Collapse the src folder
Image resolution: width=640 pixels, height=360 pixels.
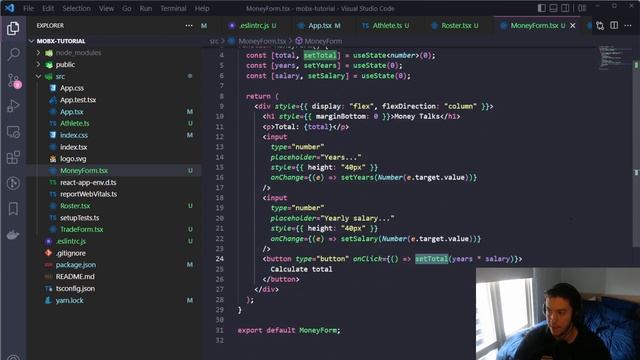click(x=38, y=76)
